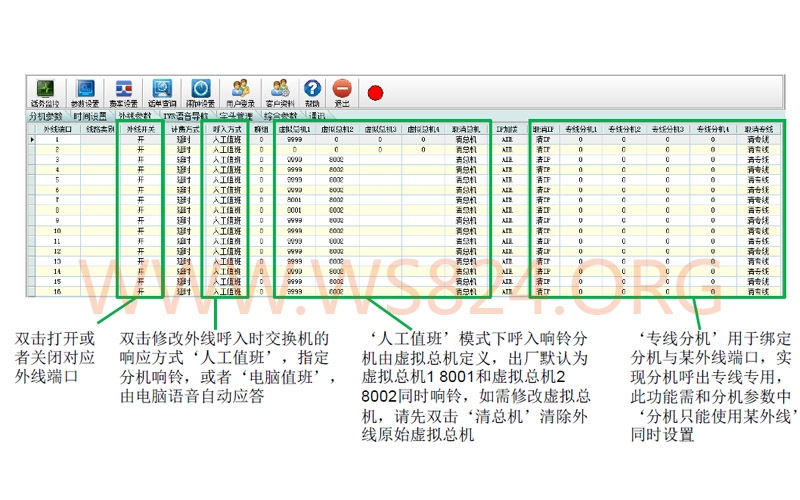Screen dimensions: 800x500
Task: Click the 帮助 help question mark icon
Action: click(312, 93)
